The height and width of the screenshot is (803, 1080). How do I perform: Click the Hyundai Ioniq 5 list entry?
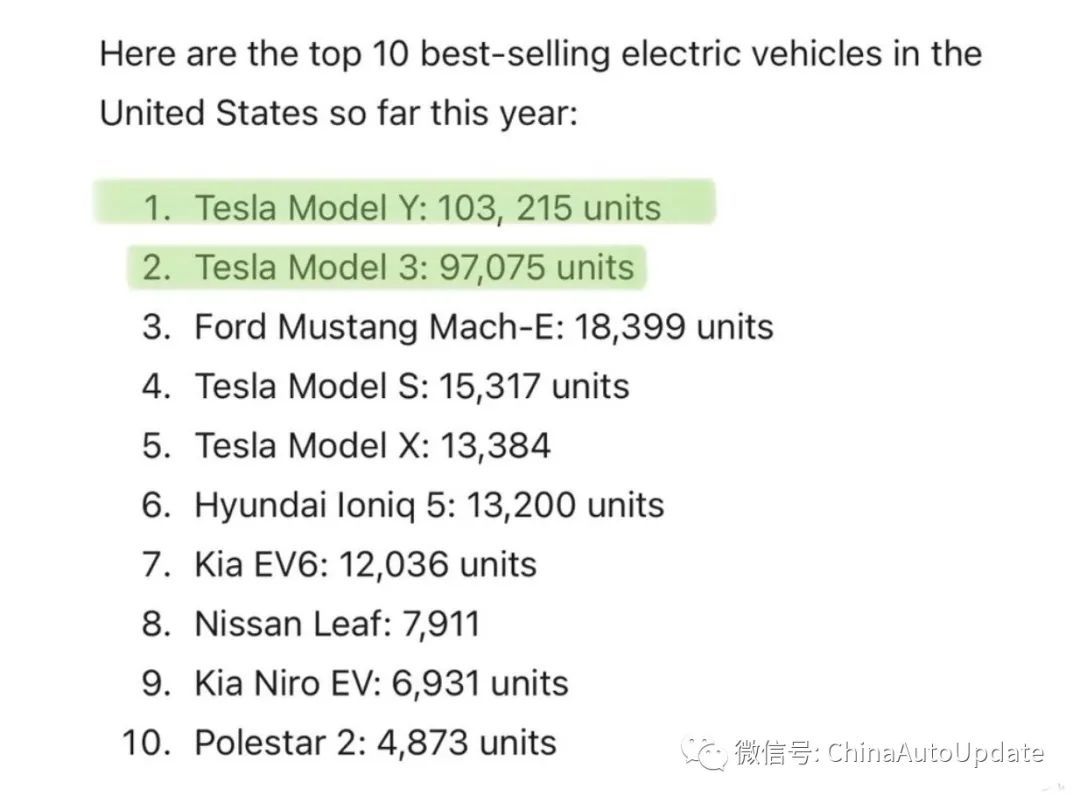403,505
